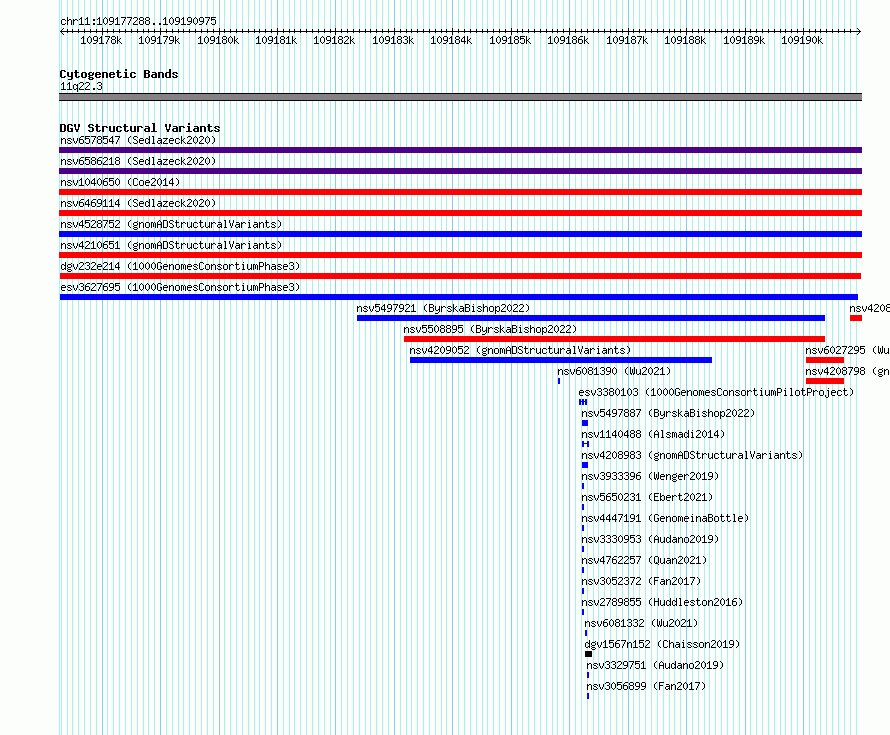
Task: Click the nsv6578547 (Sedlazeck2020) label
Action: click(x=138, y=140)
